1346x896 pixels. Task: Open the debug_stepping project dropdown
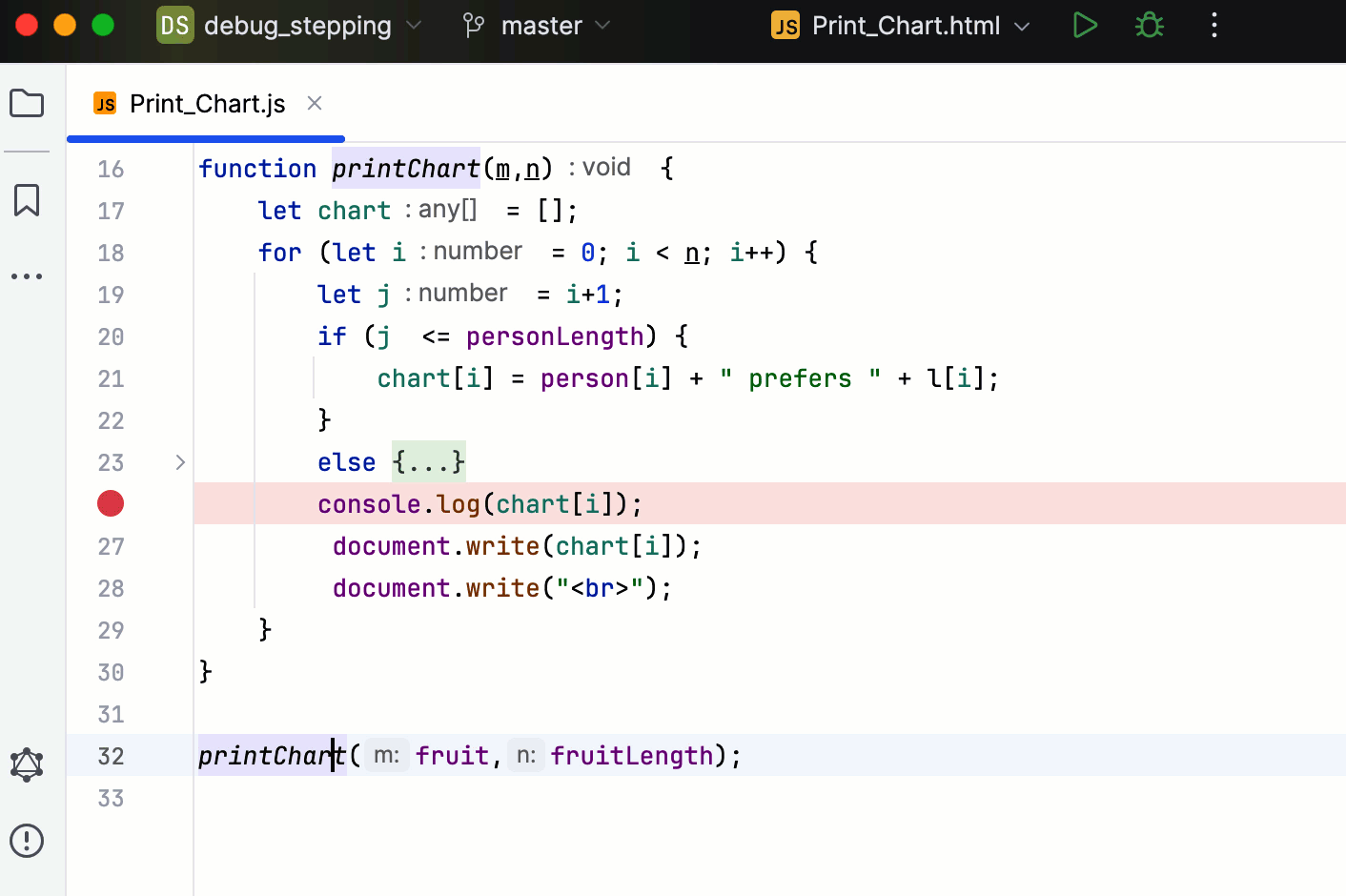(286, 26)
